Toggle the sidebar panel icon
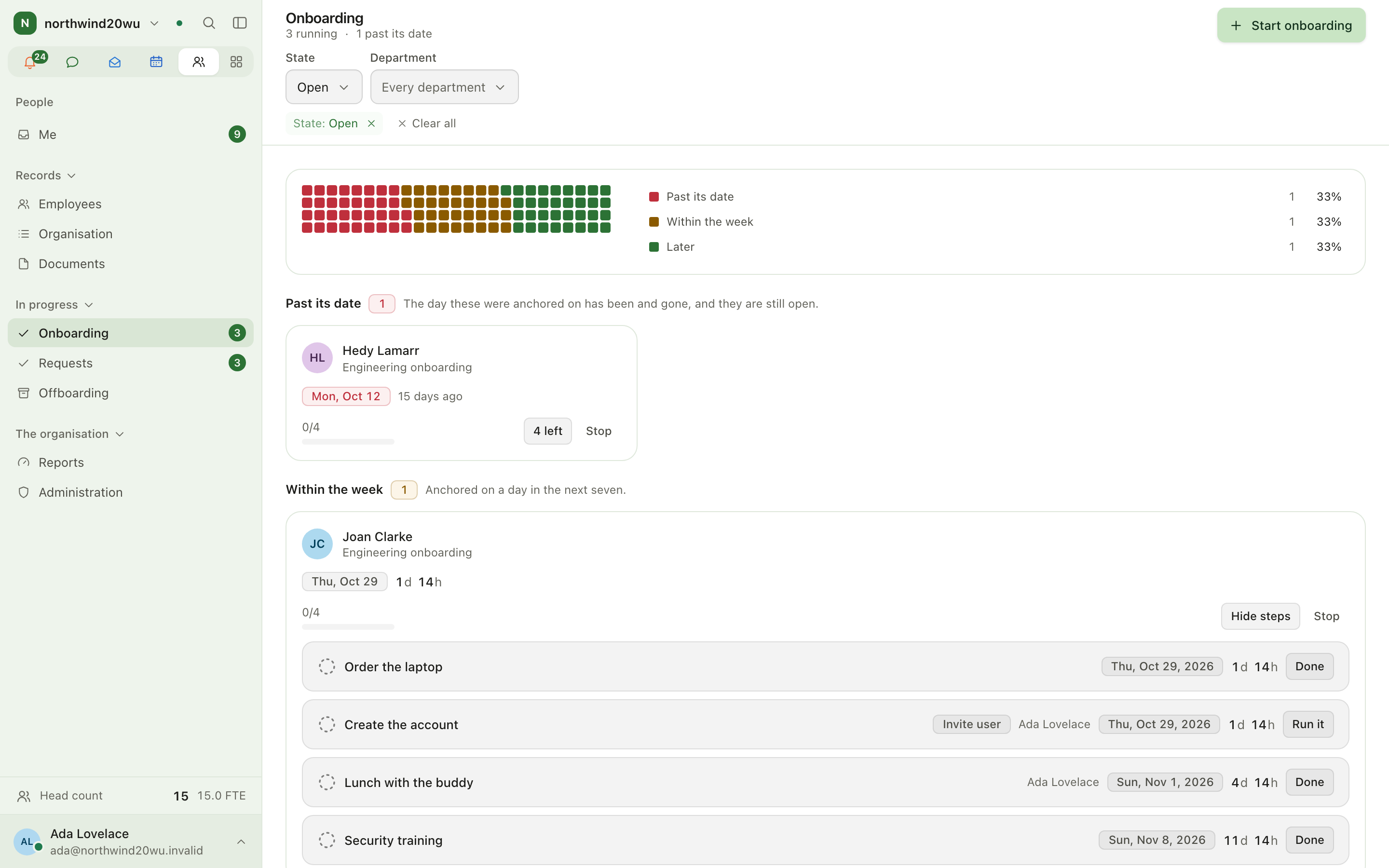The width and height of the screenshot is (1389, 868). pos(239,23)
